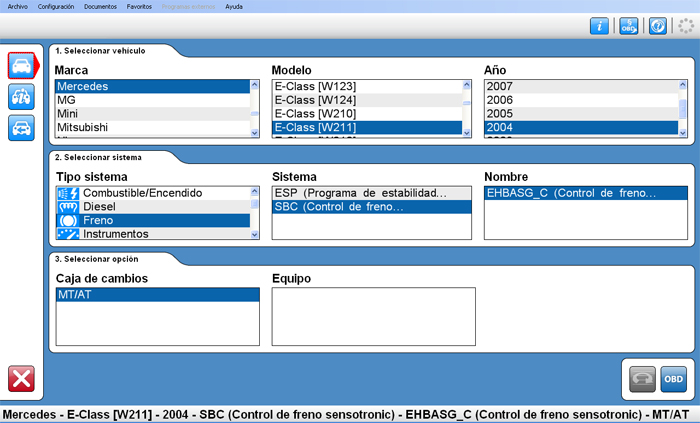Select Freno system type

coord(153,220)
